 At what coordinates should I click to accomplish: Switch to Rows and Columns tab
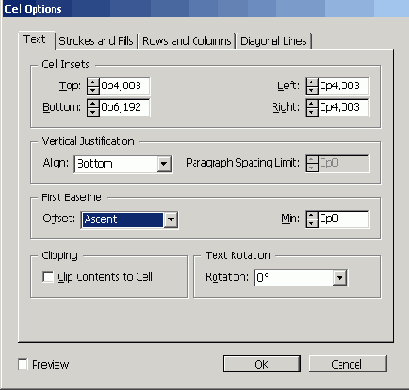187,41
